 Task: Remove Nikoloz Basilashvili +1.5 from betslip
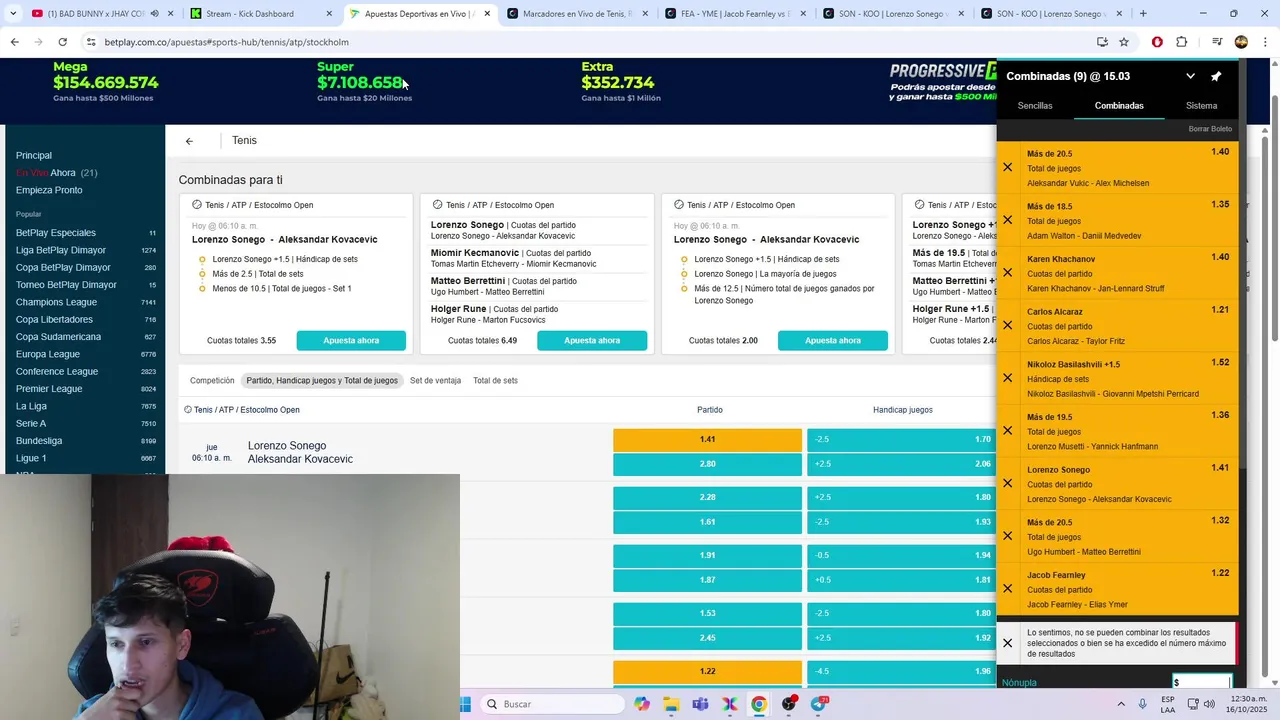click(x=1008, y=378)
